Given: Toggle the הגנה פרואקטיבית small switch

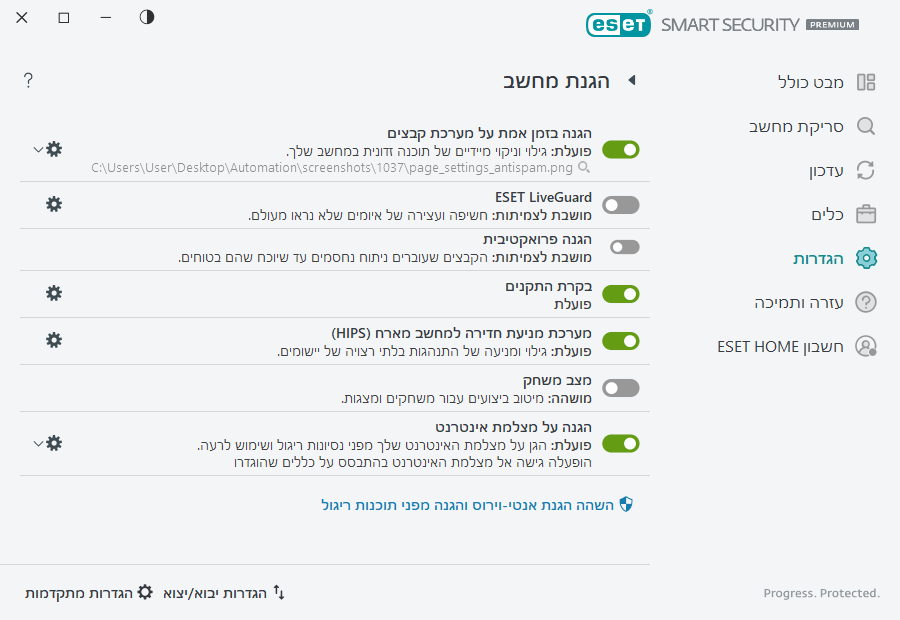Looking at the screenshot, I should [624, 247].
